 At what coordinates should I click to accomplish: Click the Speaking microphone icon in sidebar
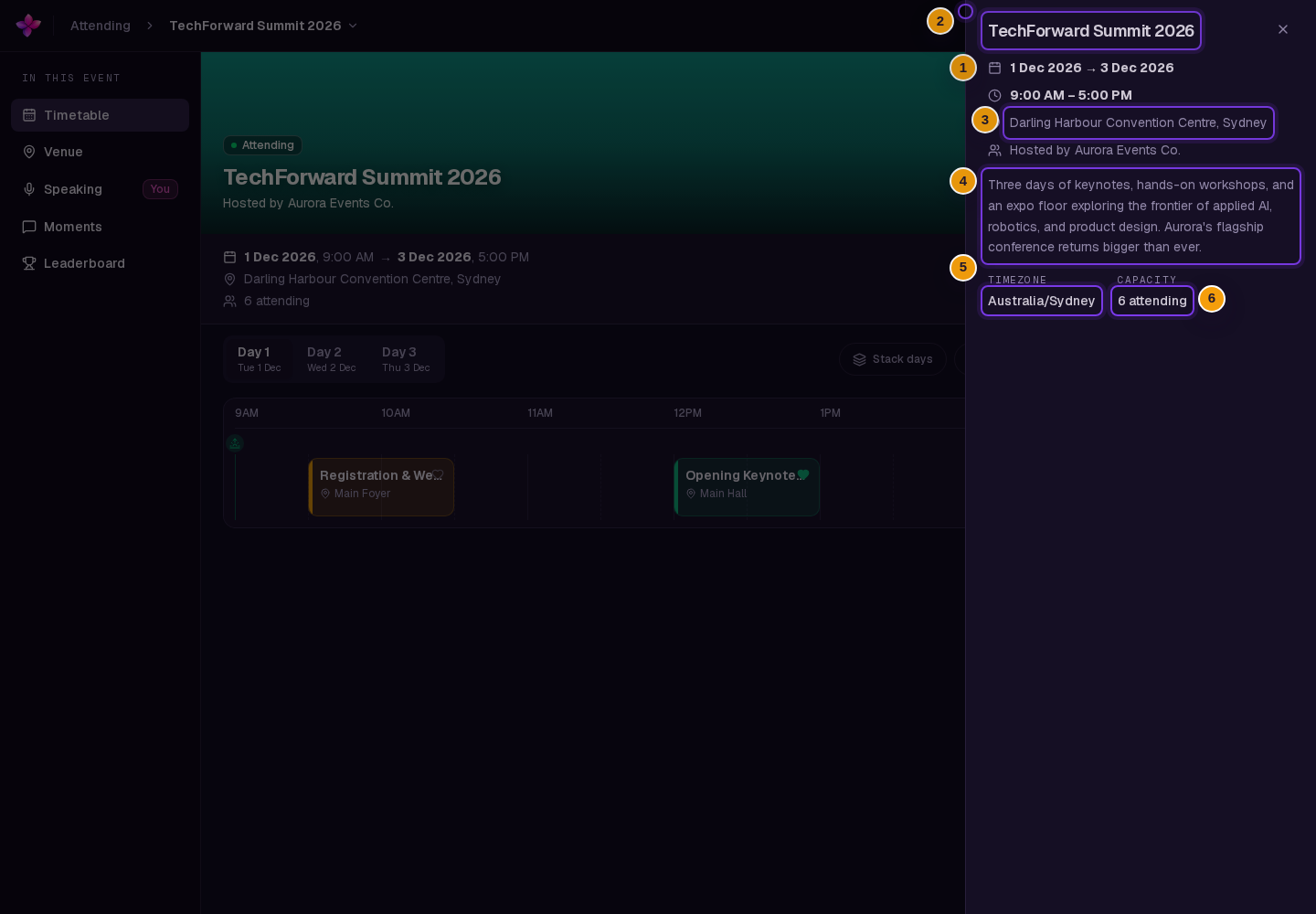click(x=29, y=189)
